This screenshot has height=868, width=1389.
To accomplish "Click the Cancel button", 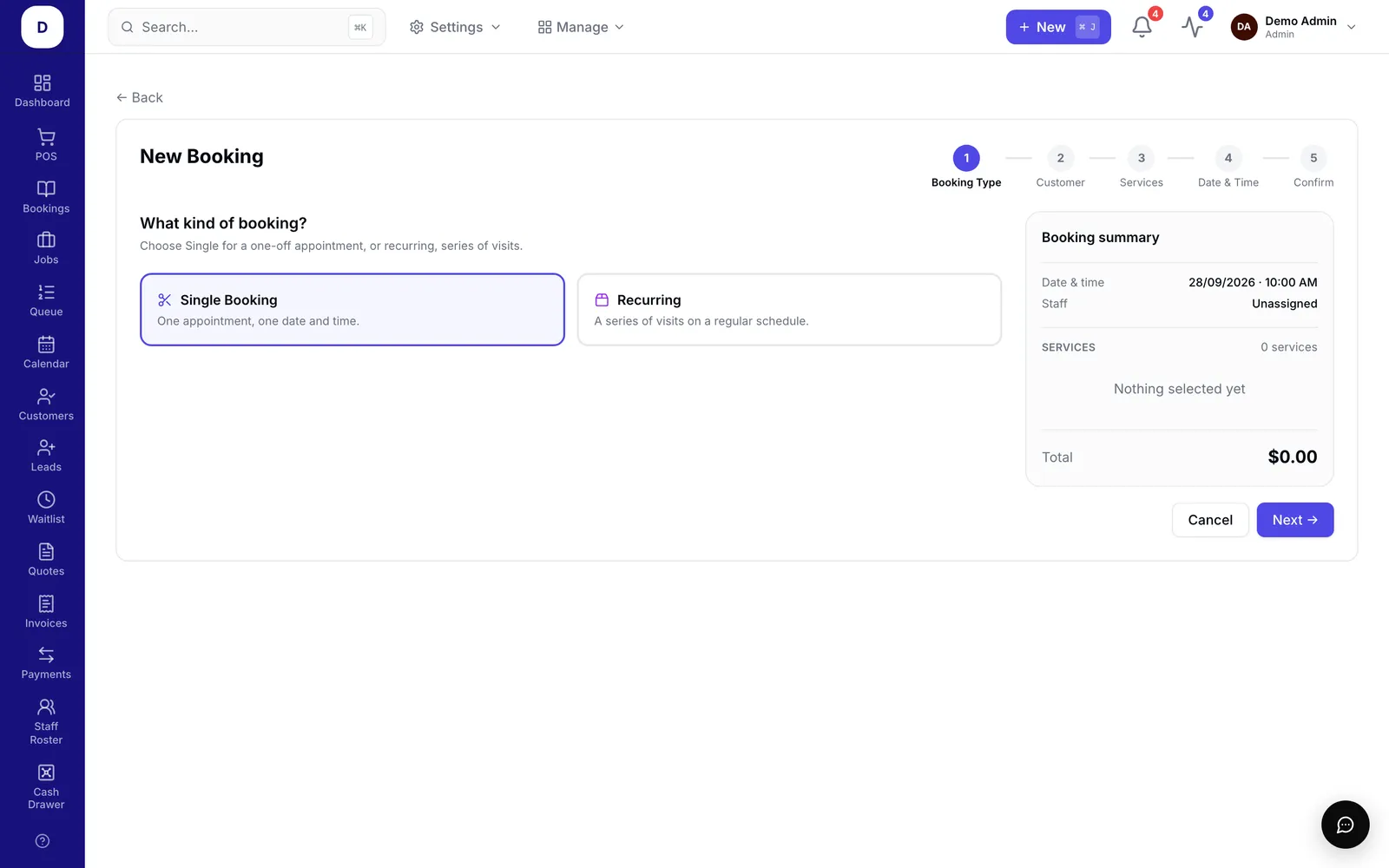I will point(1210,520).
